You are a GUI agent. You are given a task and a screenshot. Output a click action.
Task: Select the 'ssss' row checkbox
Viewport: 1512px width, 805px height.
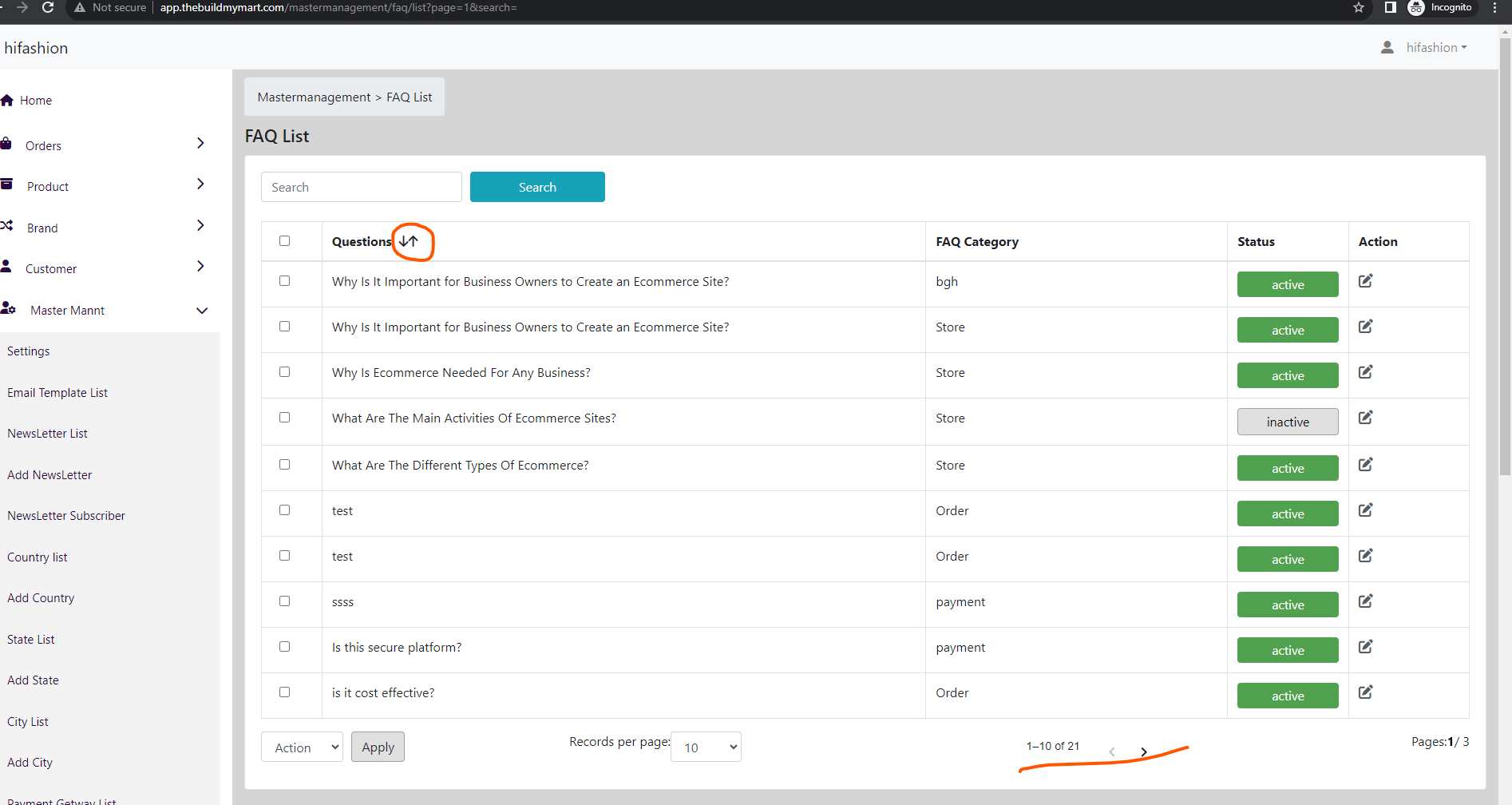[x=284, y=601]
